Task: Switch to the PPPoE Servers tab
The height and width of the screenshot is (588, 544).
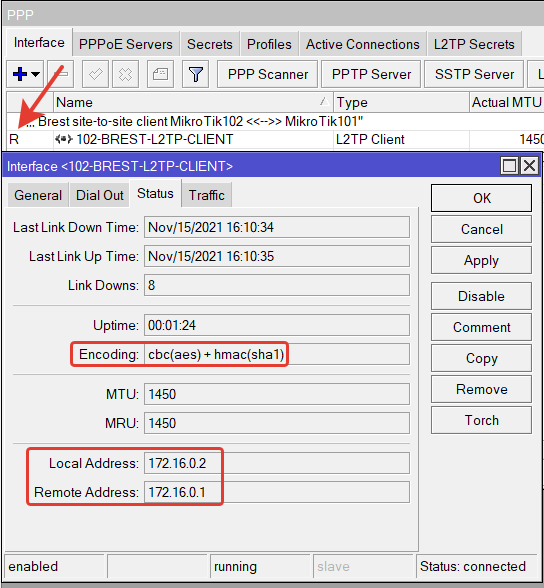Action: (x=126, y=44)
